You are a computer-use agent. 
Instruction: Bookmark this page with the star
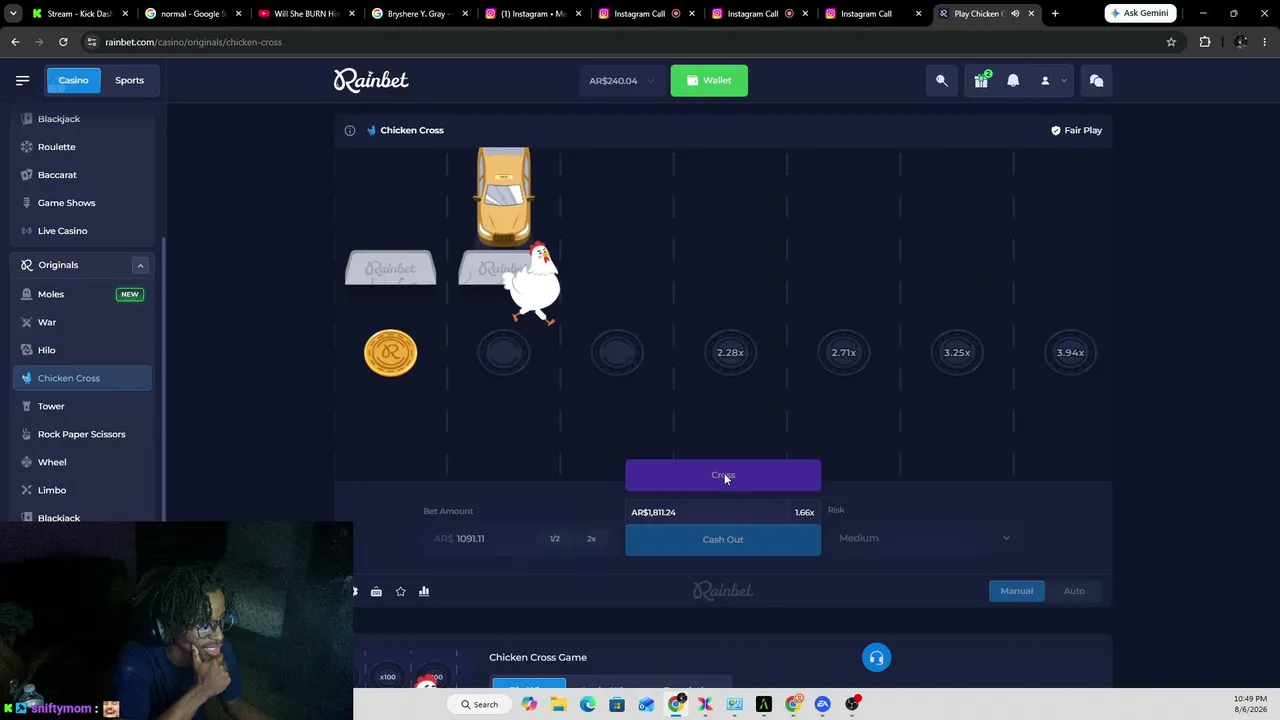click(1171, 42)
